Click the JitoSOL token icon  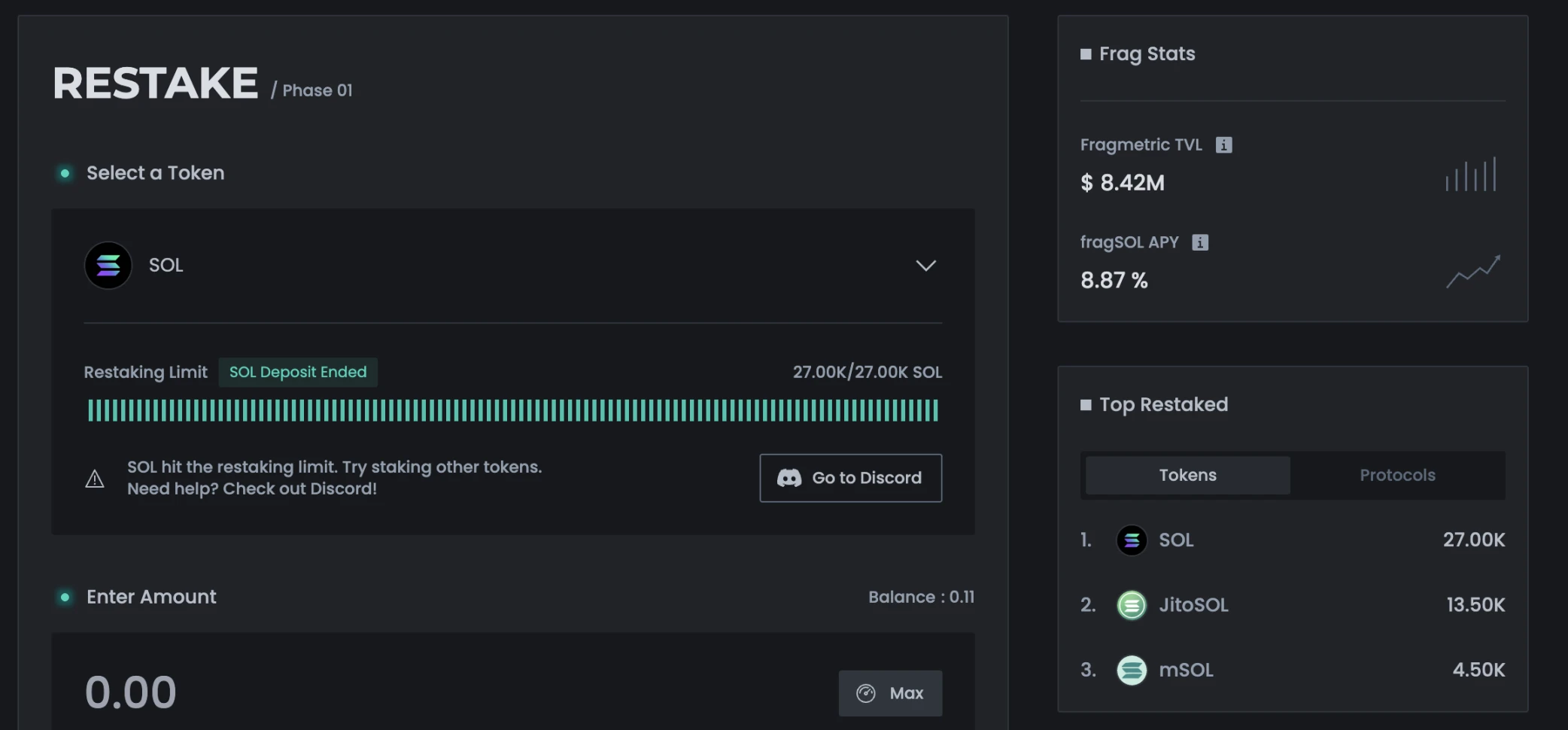(1131, 605)
